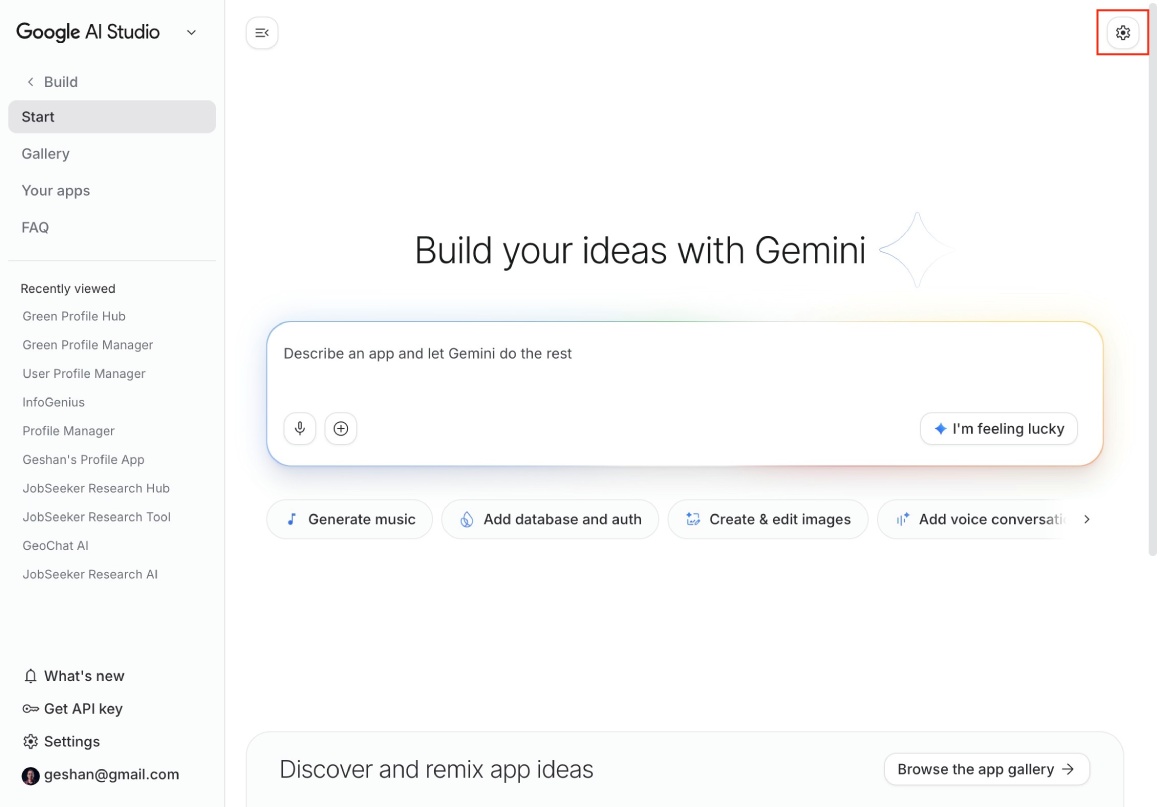This screenshot has height=807, width=1160.
Task: Click the geshan profile avatar icon
Action: click(x=30, y=775)
